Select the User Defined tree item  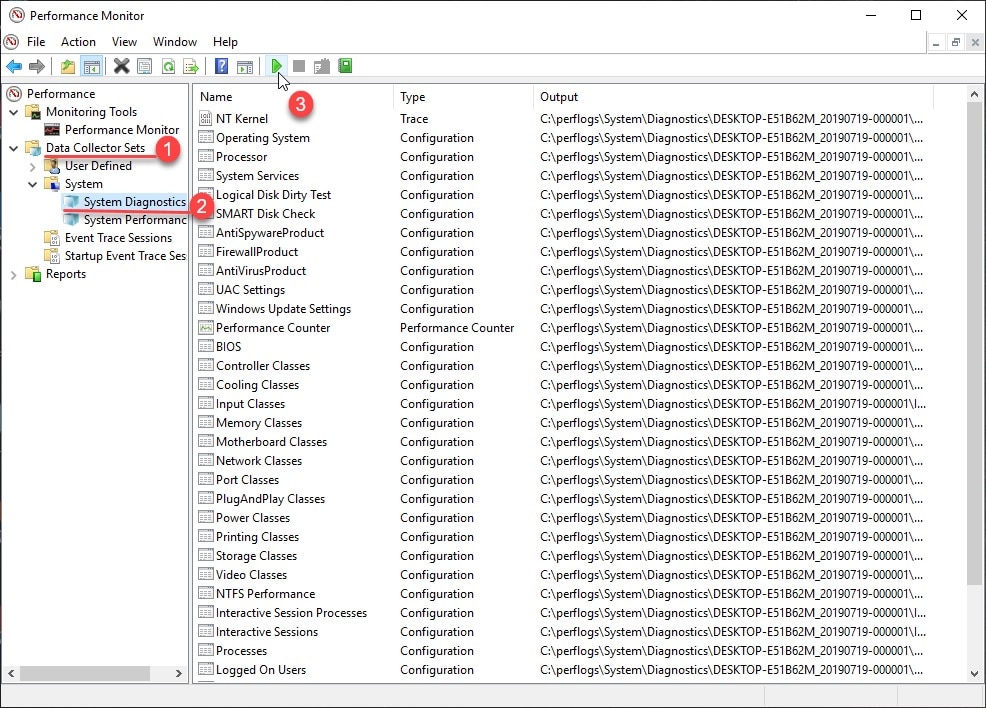[98, 166]
